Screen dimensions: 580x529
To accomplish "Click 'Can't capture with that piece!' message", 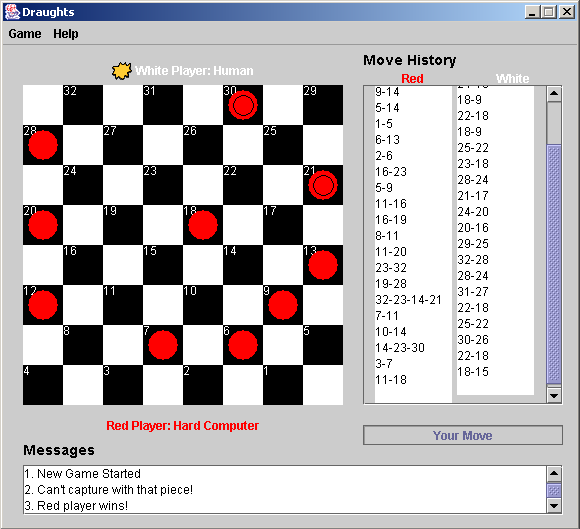I will (109, 490).
